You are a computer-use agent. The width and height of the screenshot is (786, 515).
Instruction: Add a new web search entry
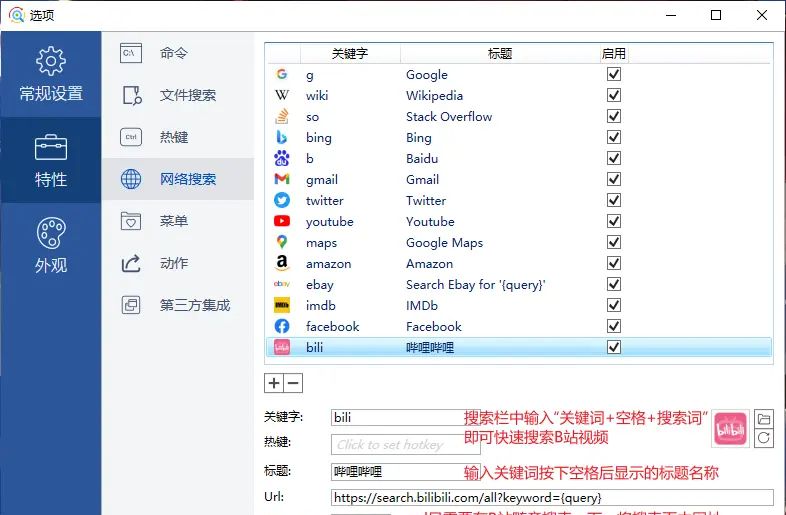(x=274, y=383)
